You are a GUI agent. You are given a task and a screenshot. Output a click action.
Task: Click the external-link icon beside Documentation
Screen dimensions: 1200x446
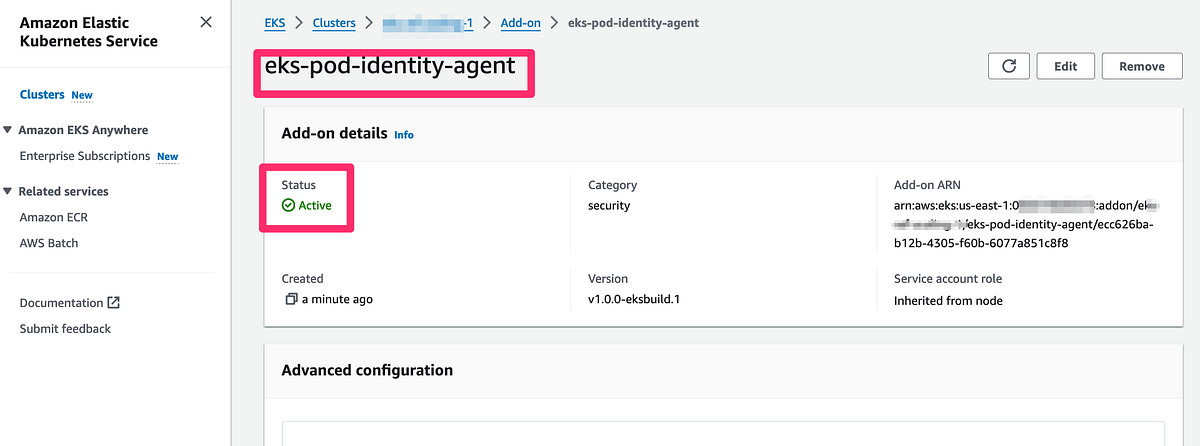114,303
